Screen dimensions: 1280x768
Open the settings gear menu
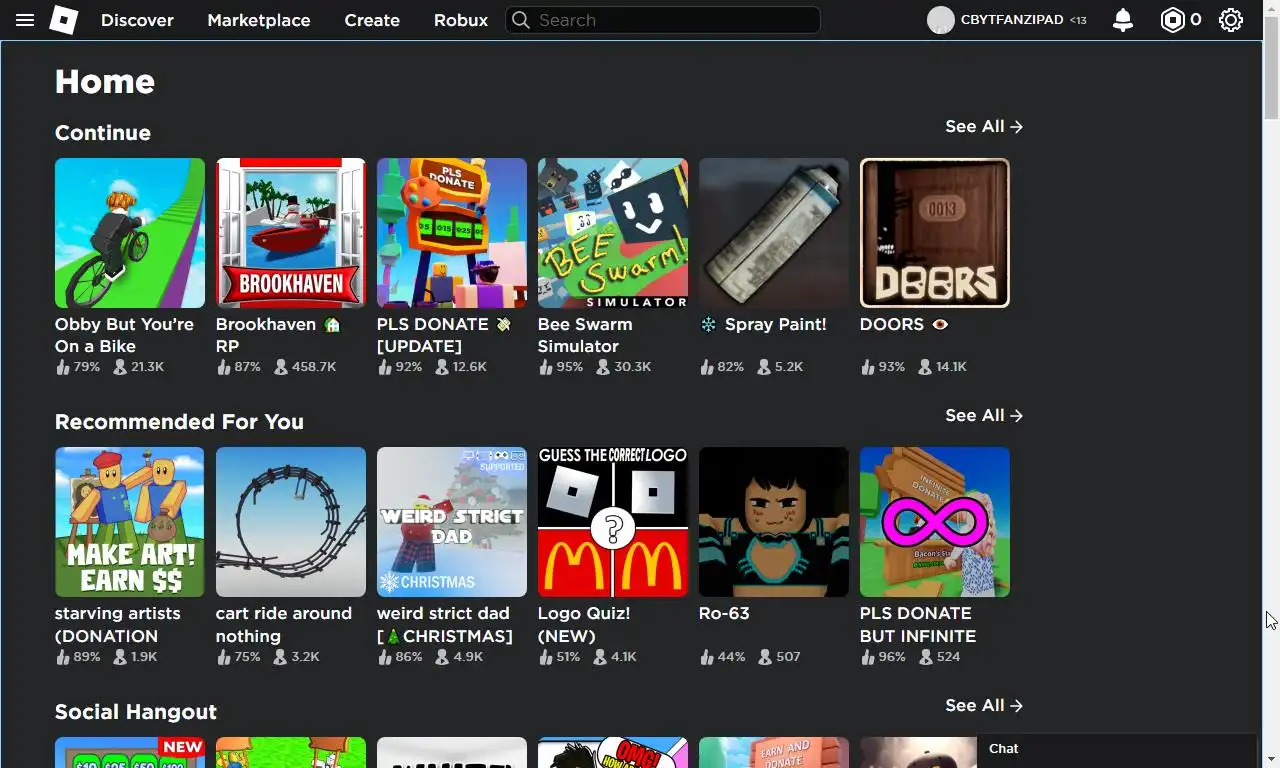pyautogui.click(x=1231, y=20)
